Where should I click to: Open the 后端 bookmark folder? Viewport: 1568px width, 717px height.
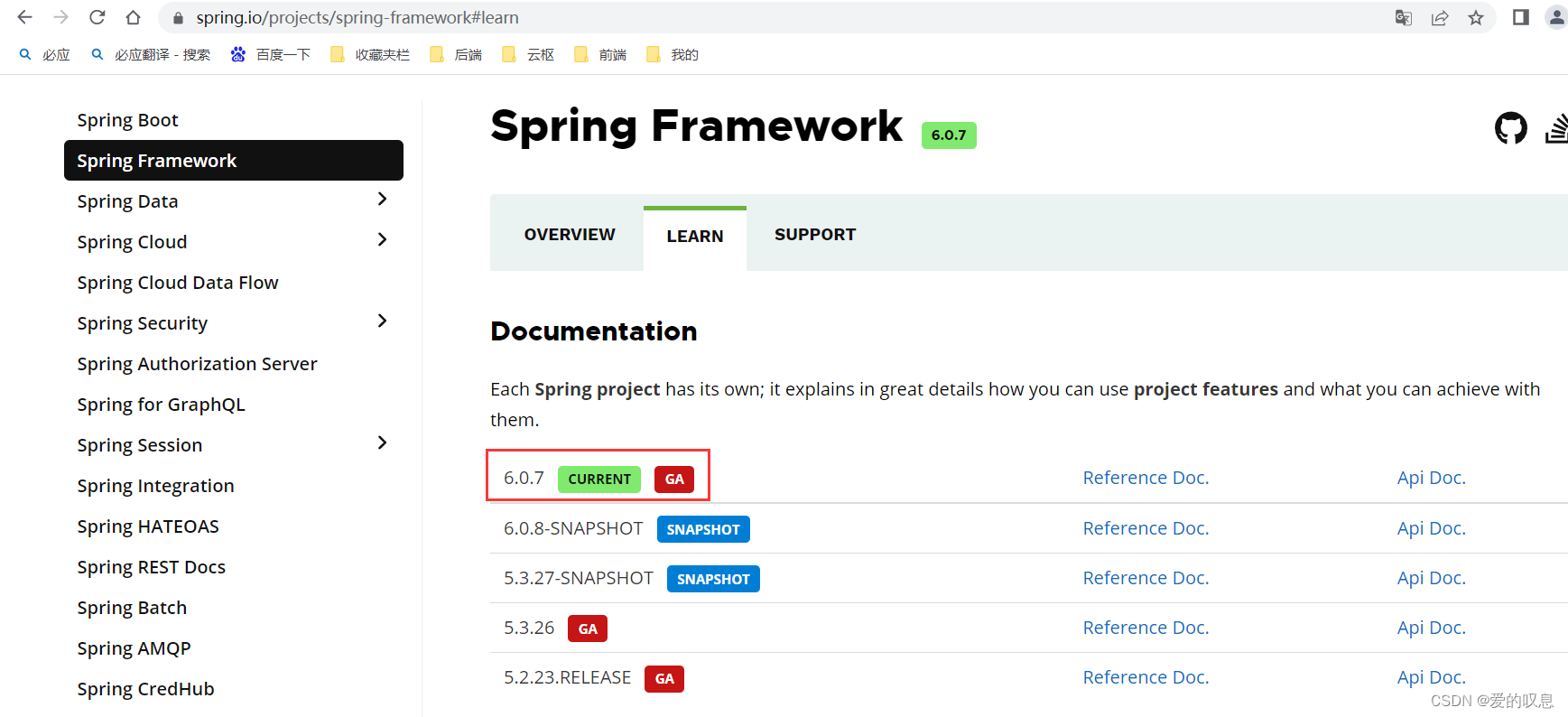pos(456,55)
